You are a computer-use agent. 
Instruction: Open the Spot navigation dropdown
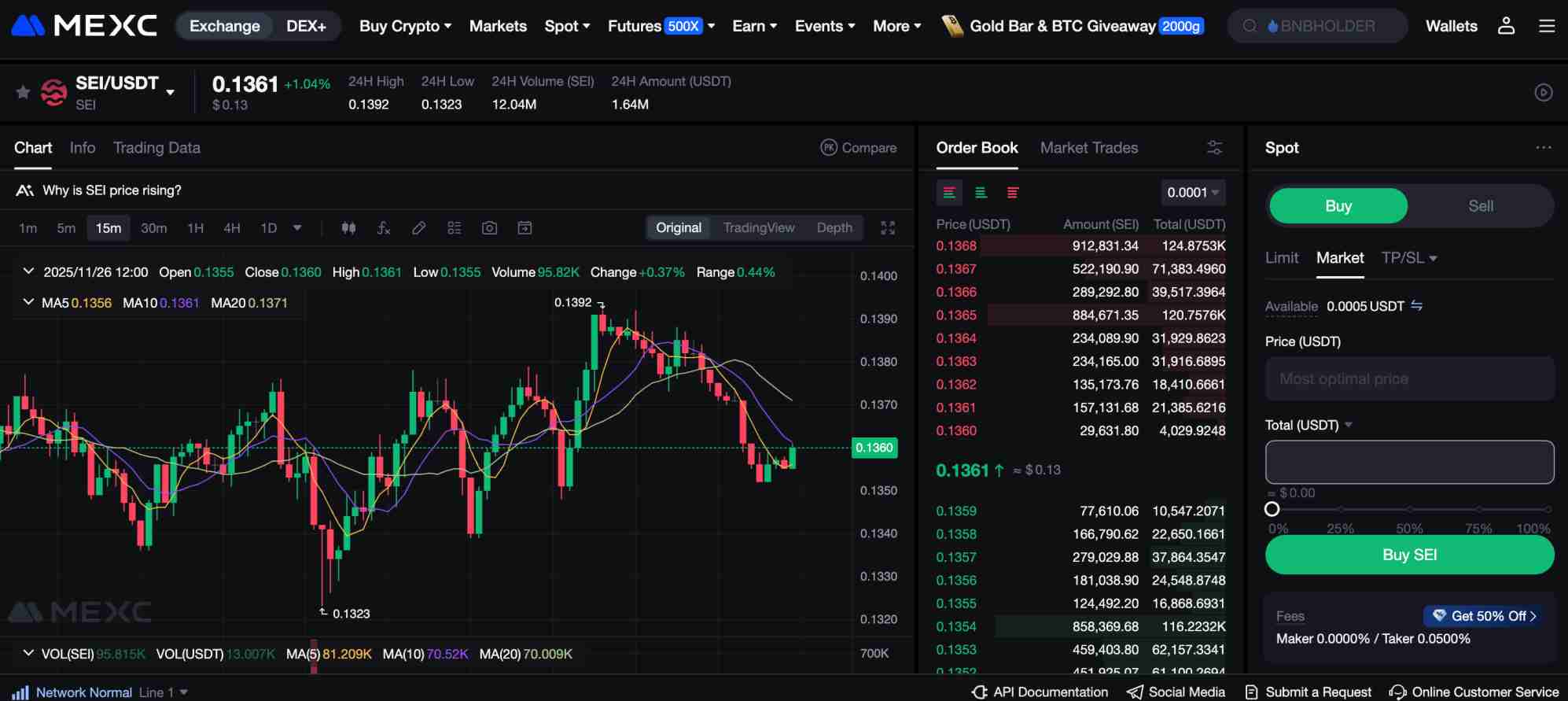click(567, 26)
